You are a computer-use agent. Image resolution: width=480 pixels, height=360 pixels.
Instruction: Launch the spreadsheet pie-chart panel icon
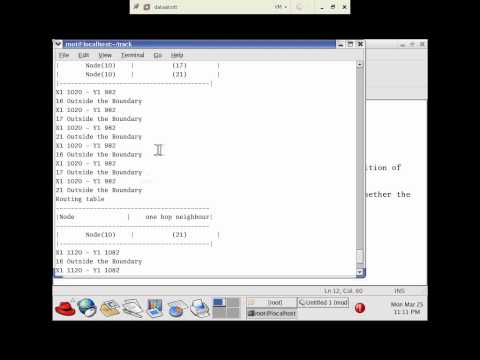coord(177,308)
